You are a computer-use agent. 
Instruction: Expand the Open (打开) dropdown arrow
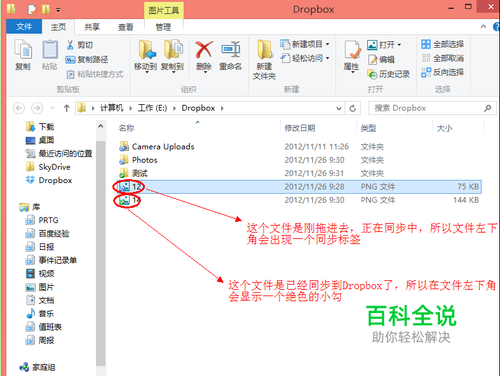tap(399, 45)
